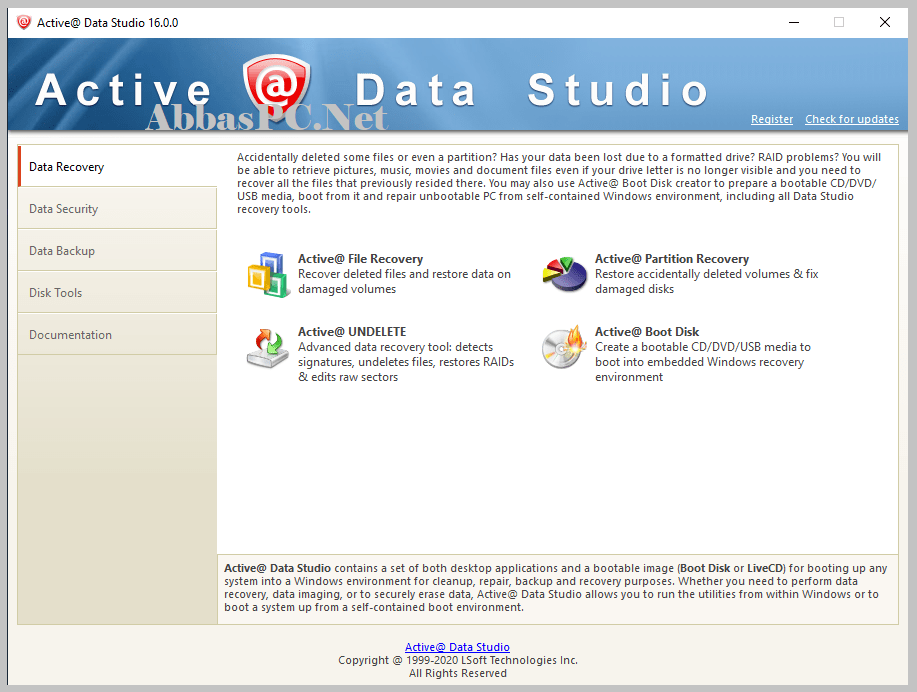
Task: Open the Data Backup tab
Action: coord(118,250)
